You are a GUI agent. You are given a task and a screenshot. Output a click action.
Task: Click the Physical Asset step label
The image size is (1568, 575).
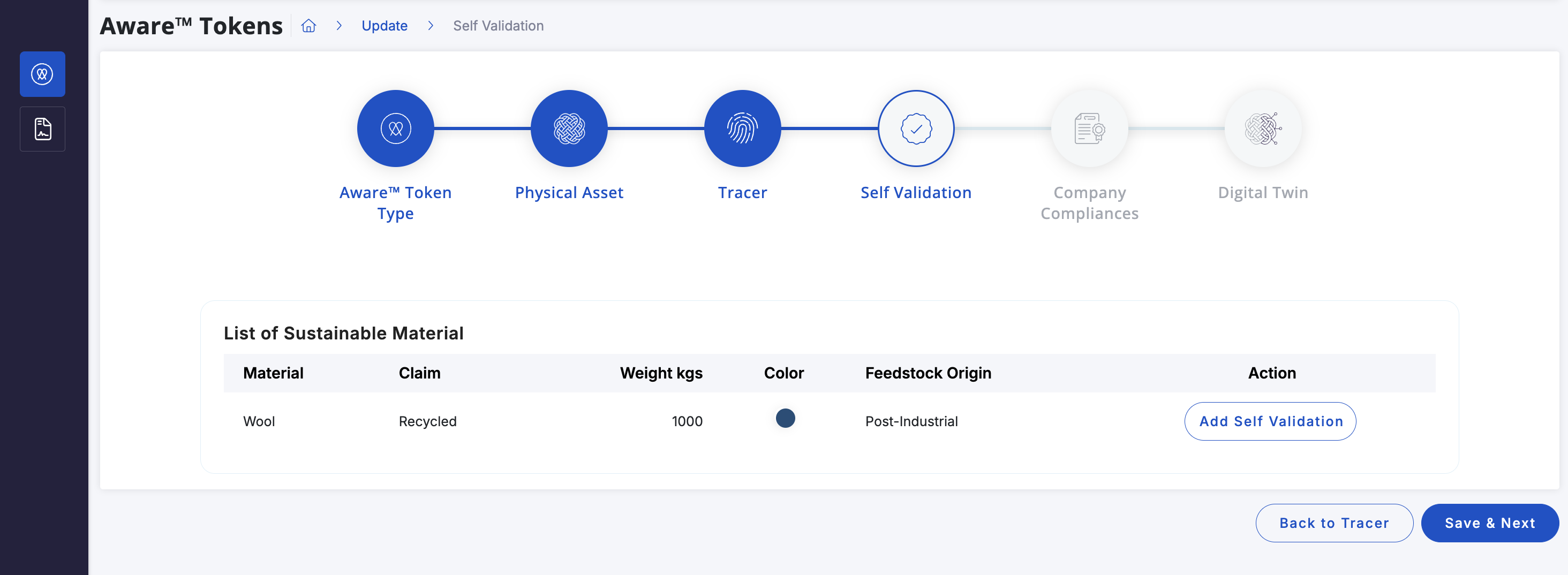pyautogui.click(x=569, y=192)
